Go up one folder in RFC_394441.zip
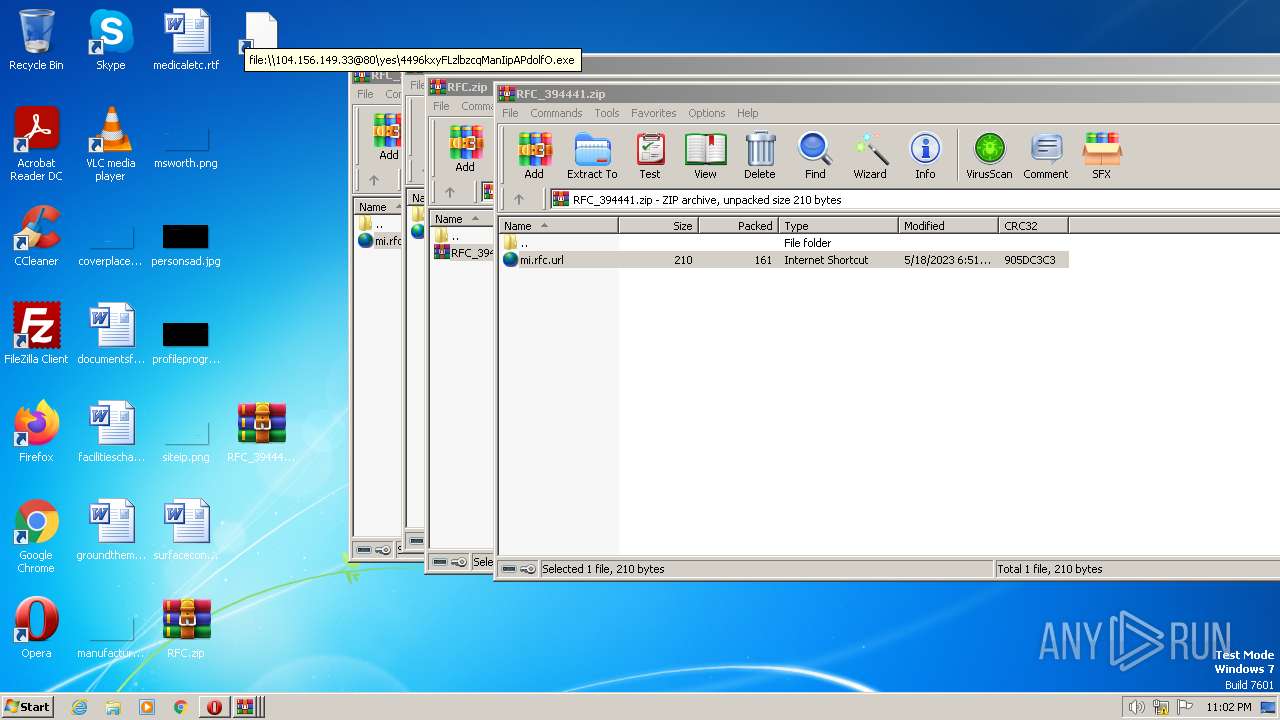 pos(518,199)
